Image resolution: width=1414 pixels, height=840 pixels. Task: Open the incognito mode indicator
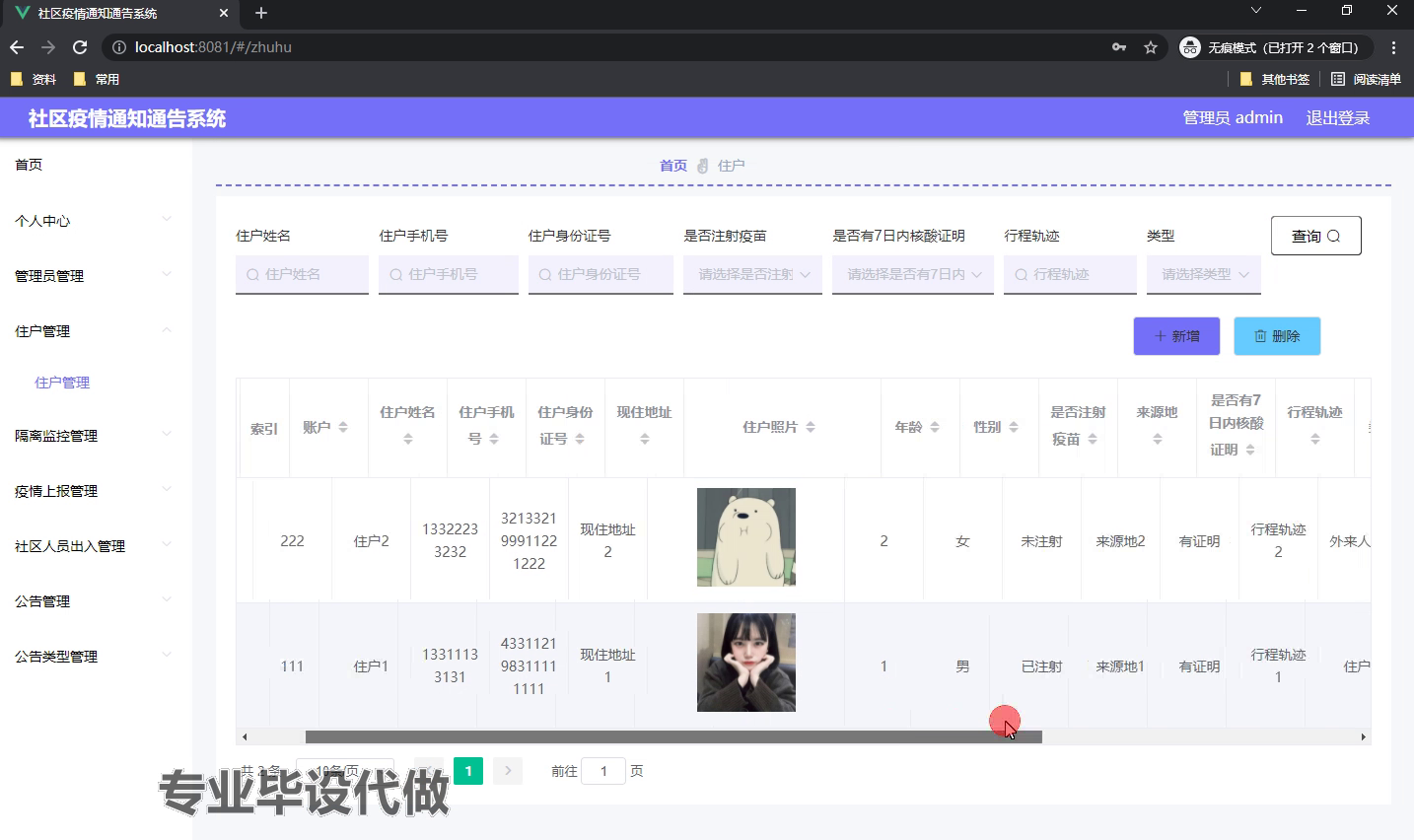[1274, 47]
